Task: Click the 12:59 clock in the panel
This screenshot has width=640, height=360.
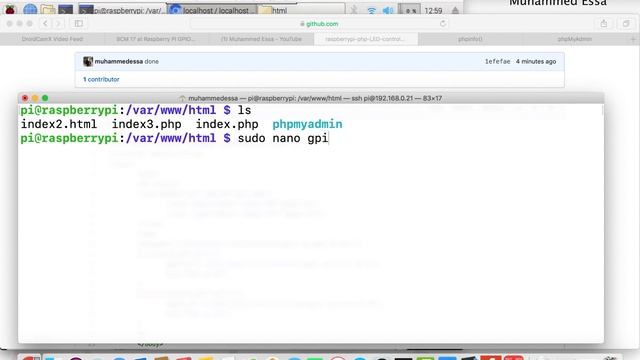Action: [x=433, y=11]
